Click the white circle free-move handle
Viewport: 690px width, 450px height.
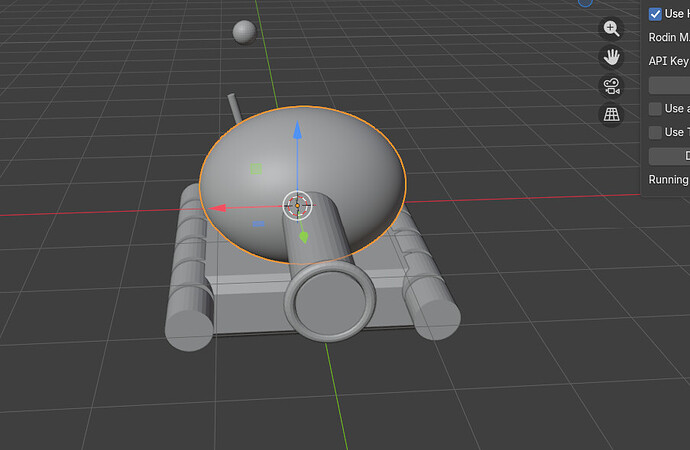pos(297,205)
